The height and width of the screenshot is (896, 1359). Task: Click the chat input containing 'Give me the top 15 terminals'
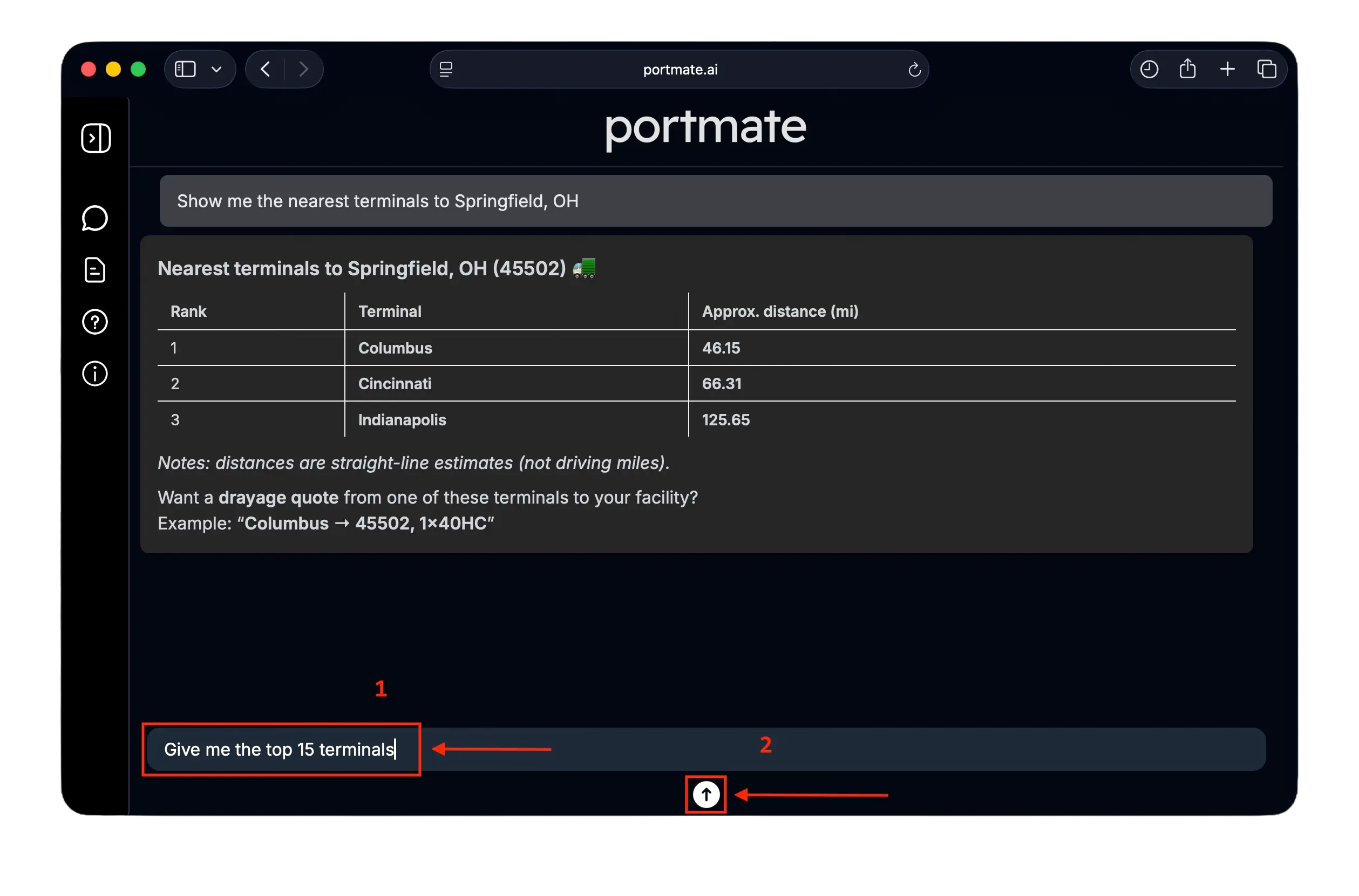point(706,749)
